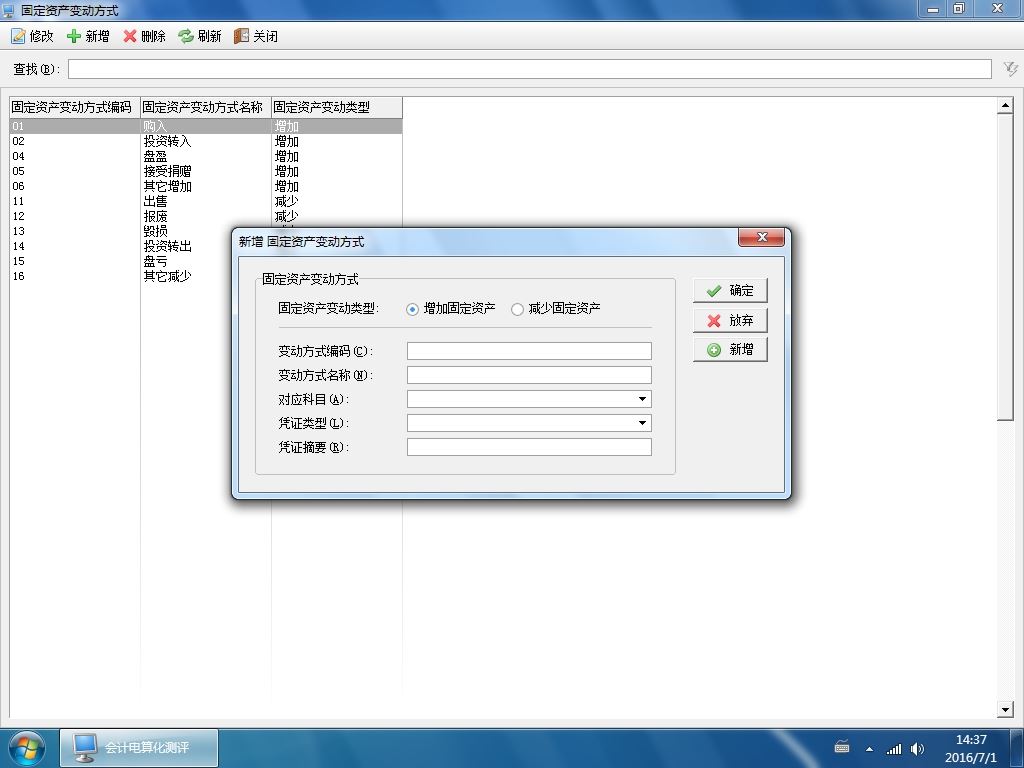Click column header 固定资产变动方式名称

pyautogui.click(x=206, y=107)
